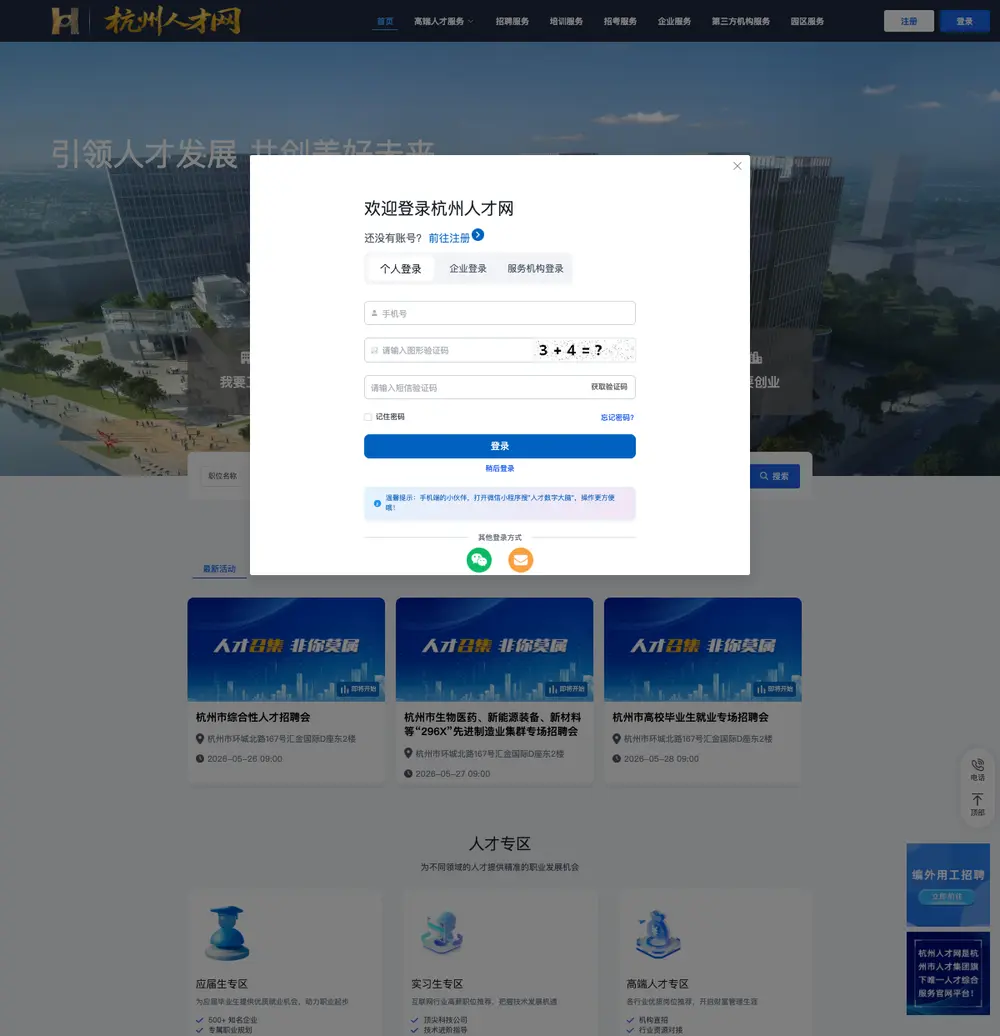This screenshot has height=1036, width=1000.
Task: Open the 园区服务 nav item
Action: [807, 21]
